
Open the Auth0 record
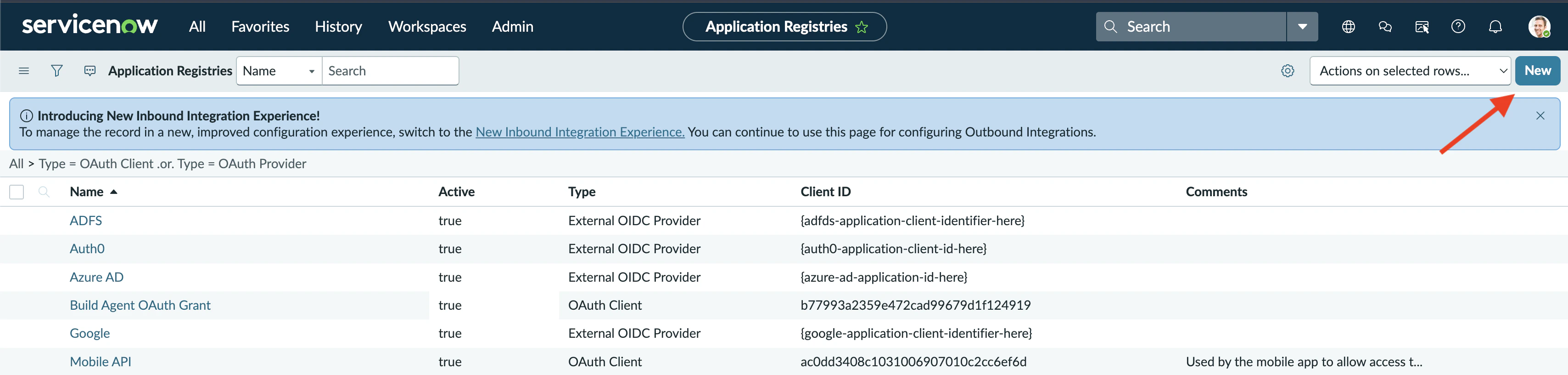point(87,248)
